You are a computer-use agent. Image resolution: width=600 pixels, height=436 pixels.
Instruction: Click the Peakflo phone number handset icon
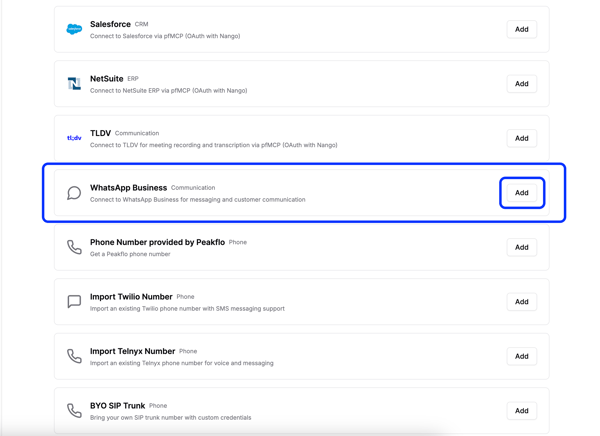[74, 247]
